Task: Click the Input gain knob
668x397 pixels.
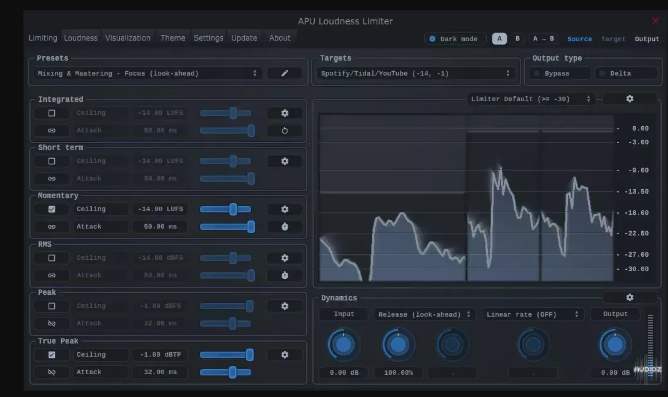Action: (344, 344)
